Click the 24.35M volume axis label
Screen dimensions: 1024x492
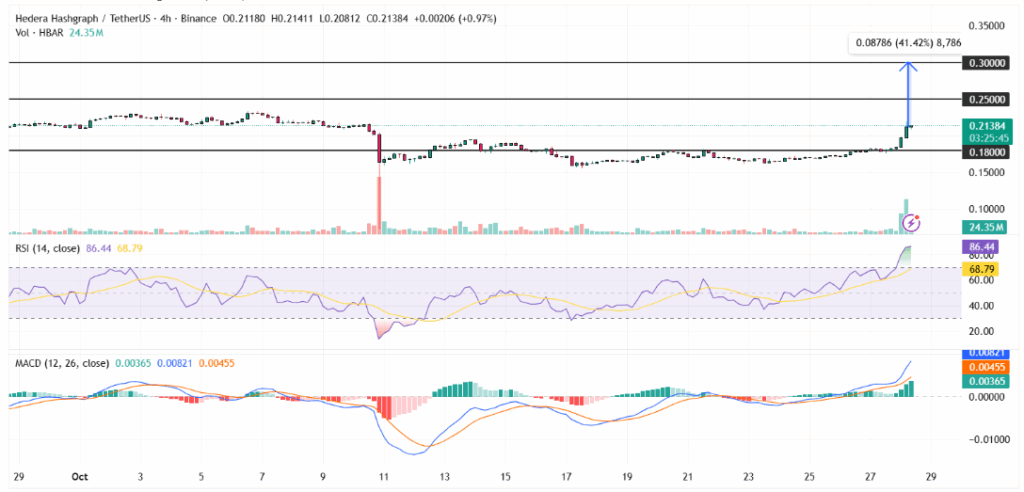[x=984, y=227]
